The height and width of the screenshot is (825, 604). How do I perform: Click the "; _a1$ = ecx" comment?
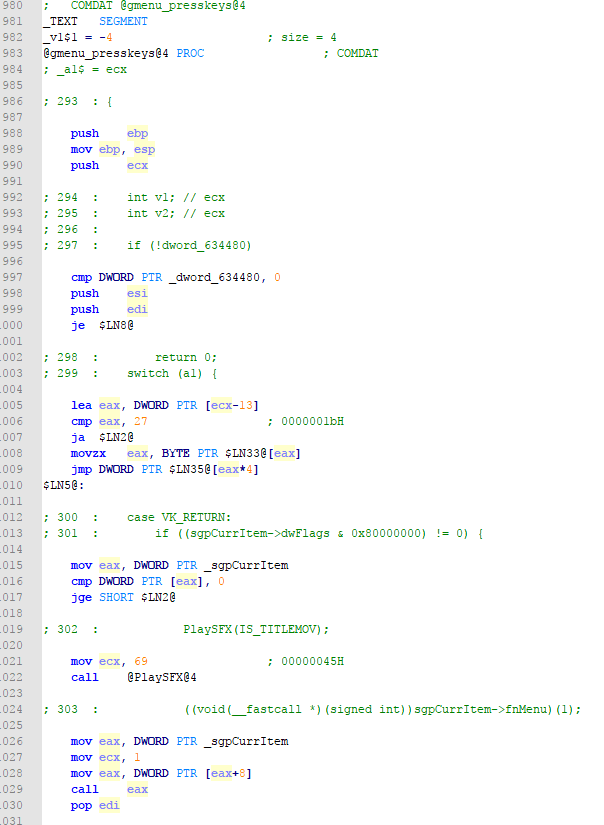85,69
